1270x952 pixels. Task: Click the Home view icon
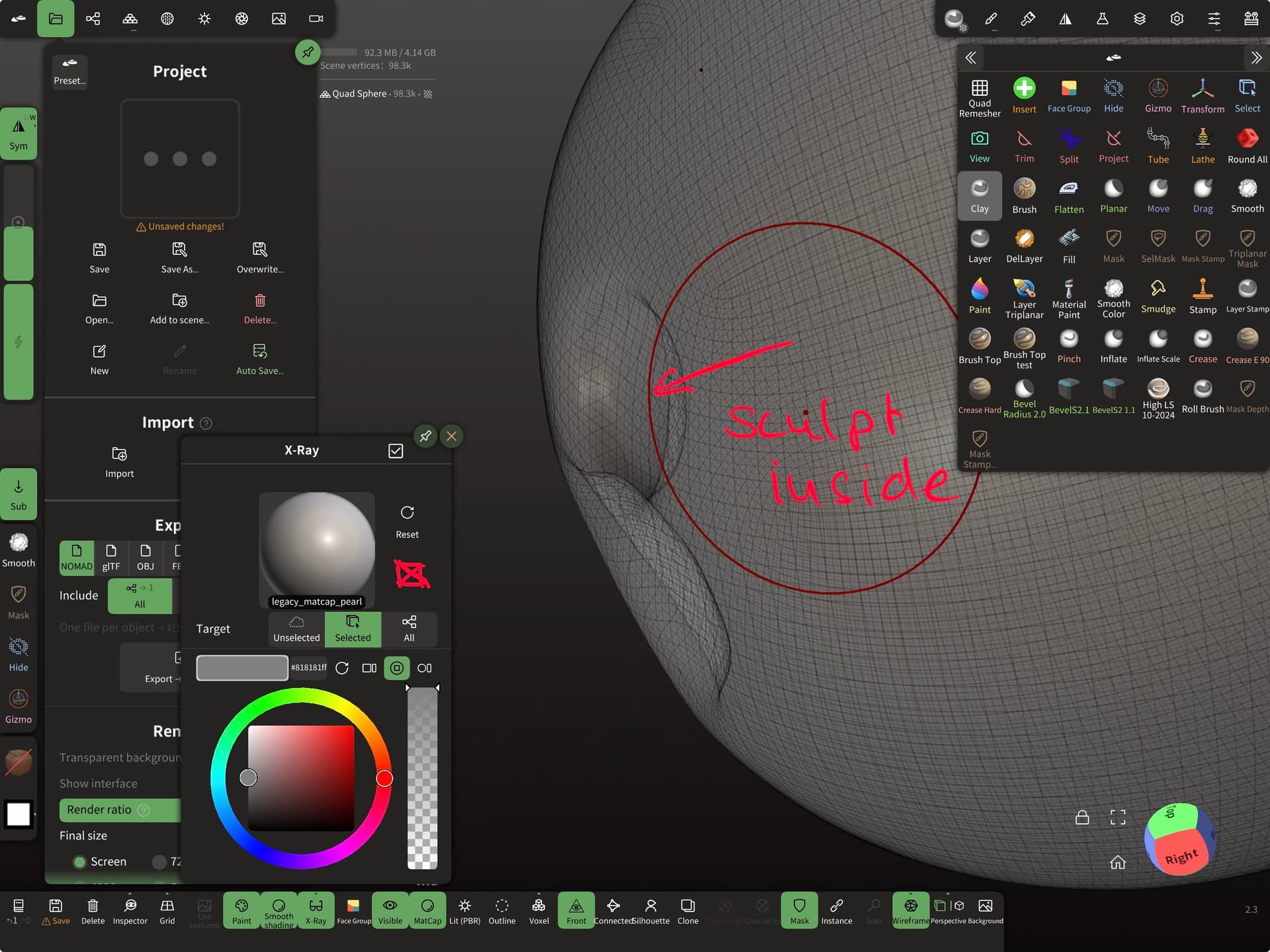[1117, 862]
